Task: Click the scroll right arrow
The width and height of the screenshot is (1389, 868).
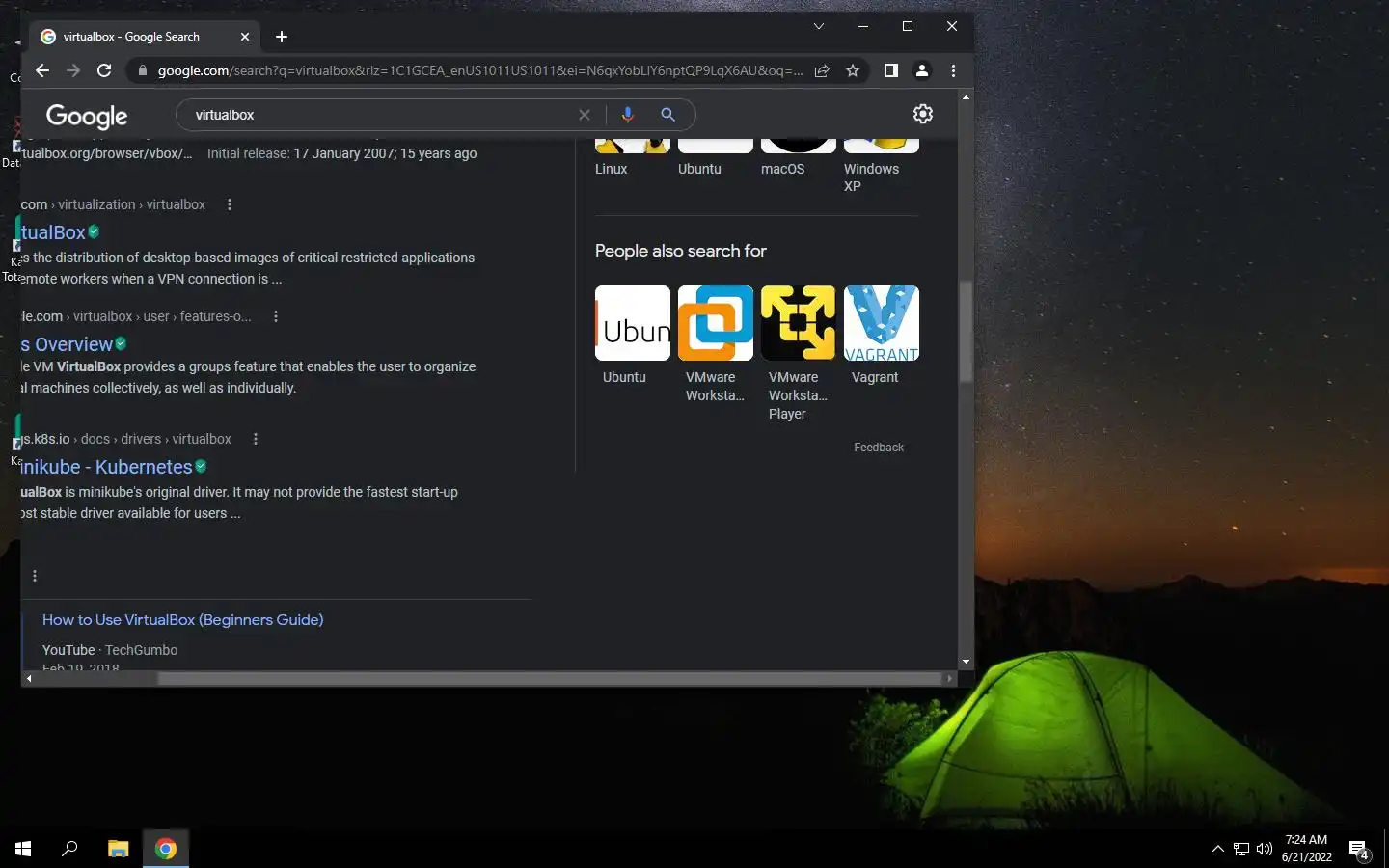Action: click(x=950, y=678)
